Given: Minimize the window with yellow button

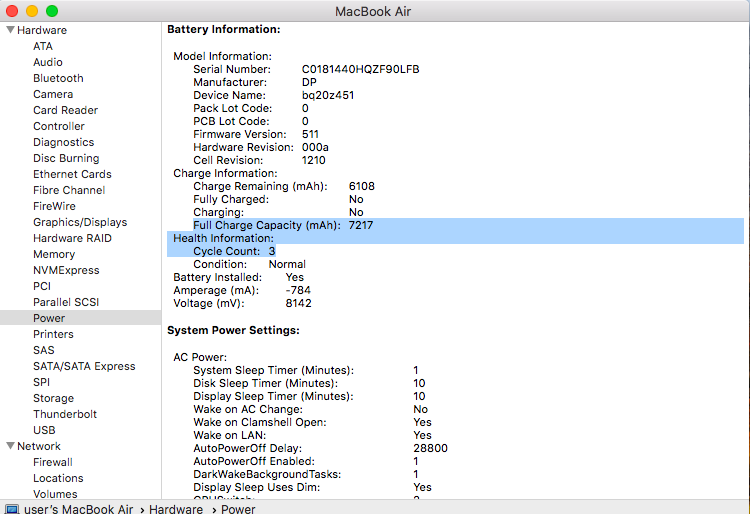Looking at the screenshot, I should pyautogui.click(x=32, y=11).
